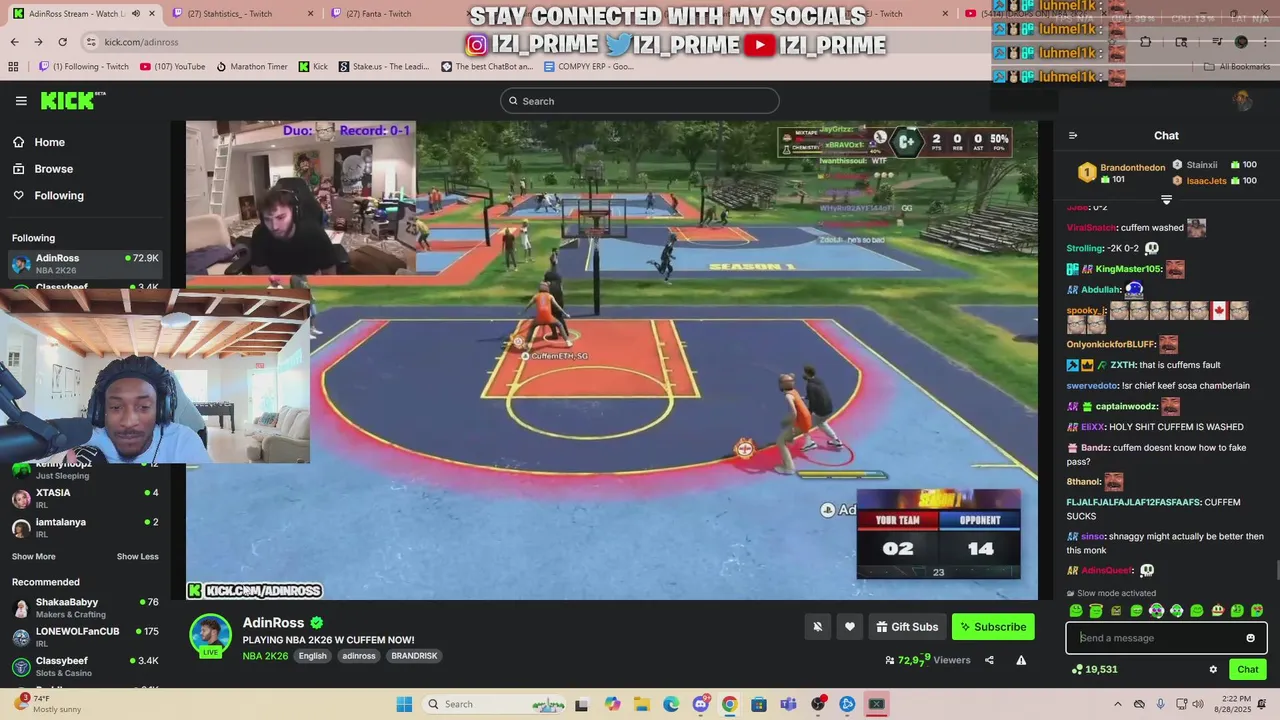Open Windows Start menu

(x=404, y=704)
